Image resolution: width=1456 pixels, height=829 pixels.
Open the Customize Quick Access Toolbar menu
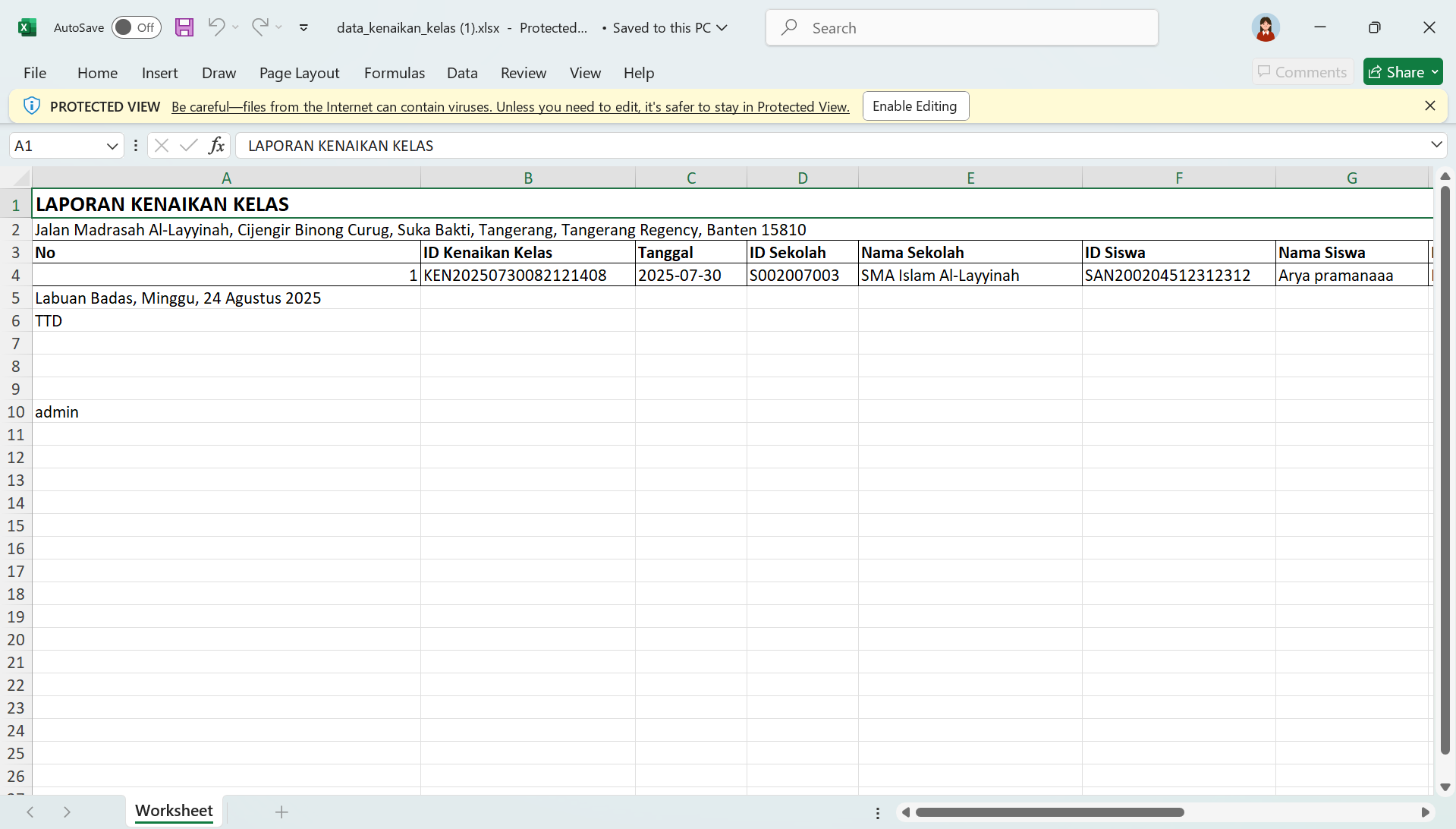point(303,27)
